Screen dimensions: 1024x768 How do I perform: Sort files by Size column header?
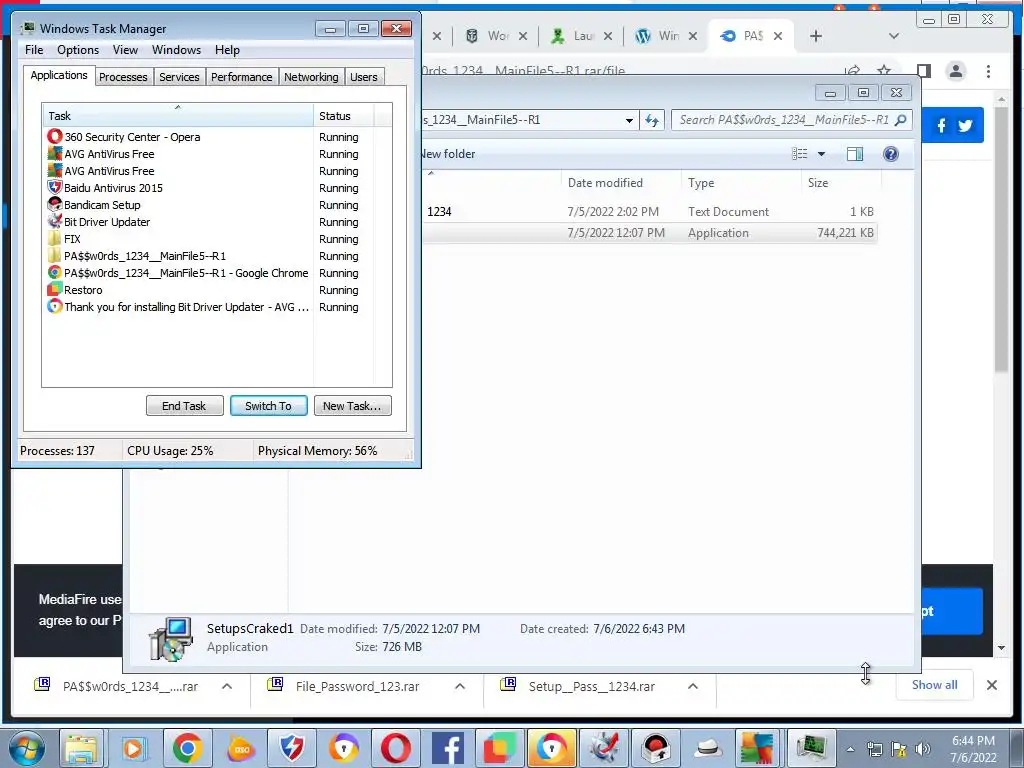tap(841, 183)
